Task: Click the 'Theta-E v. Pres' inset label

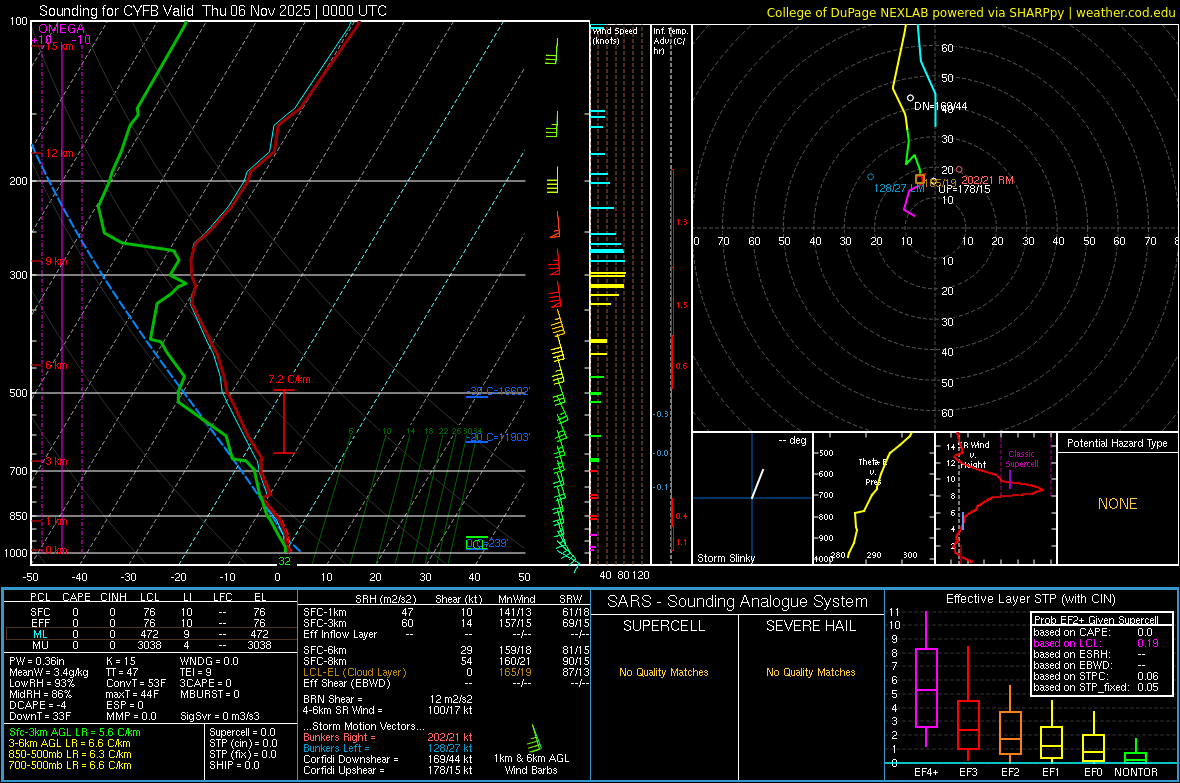Action: pos(873,471)
